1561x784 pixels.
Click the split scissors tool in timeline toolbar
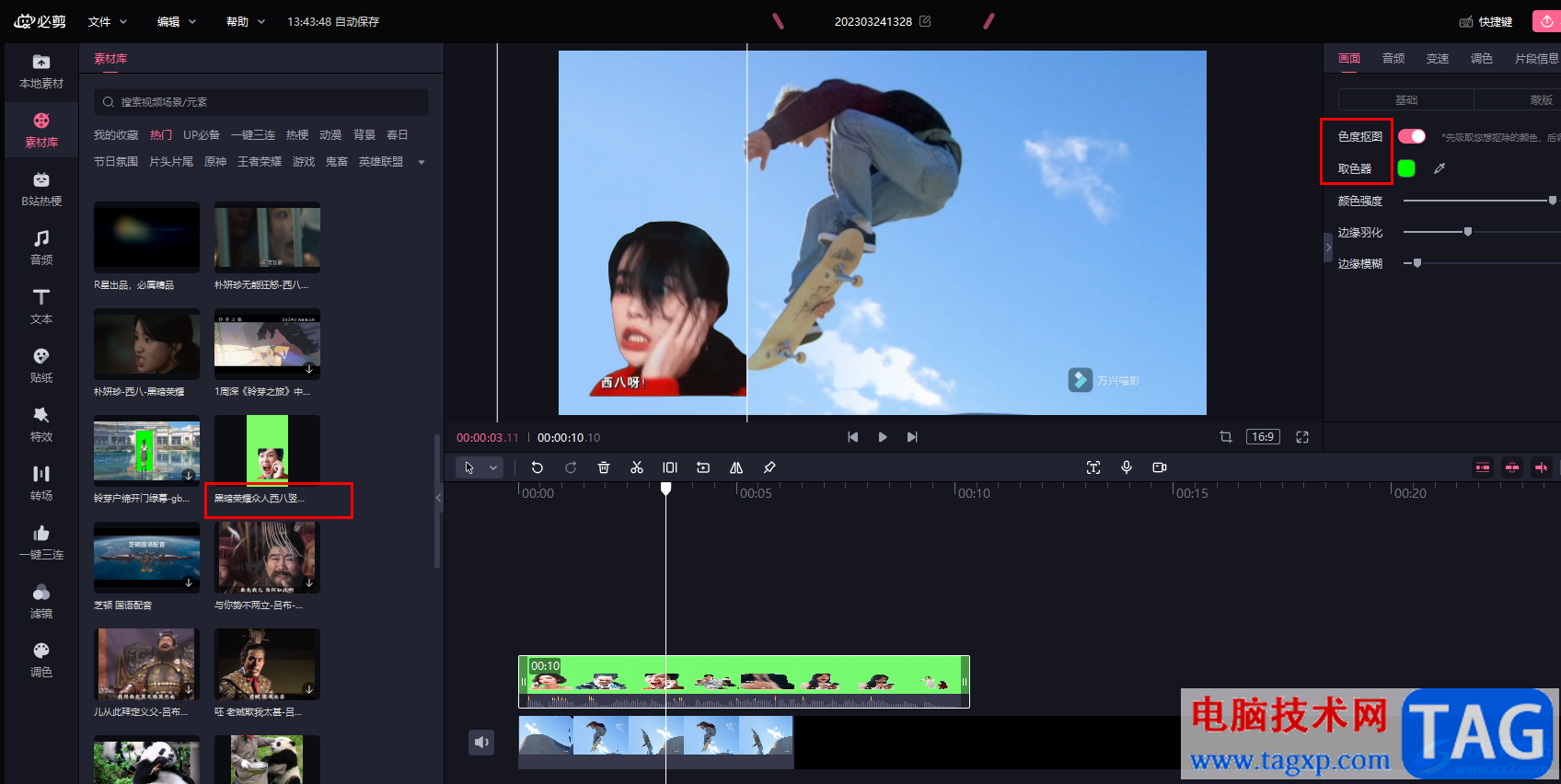click(636, 467)
